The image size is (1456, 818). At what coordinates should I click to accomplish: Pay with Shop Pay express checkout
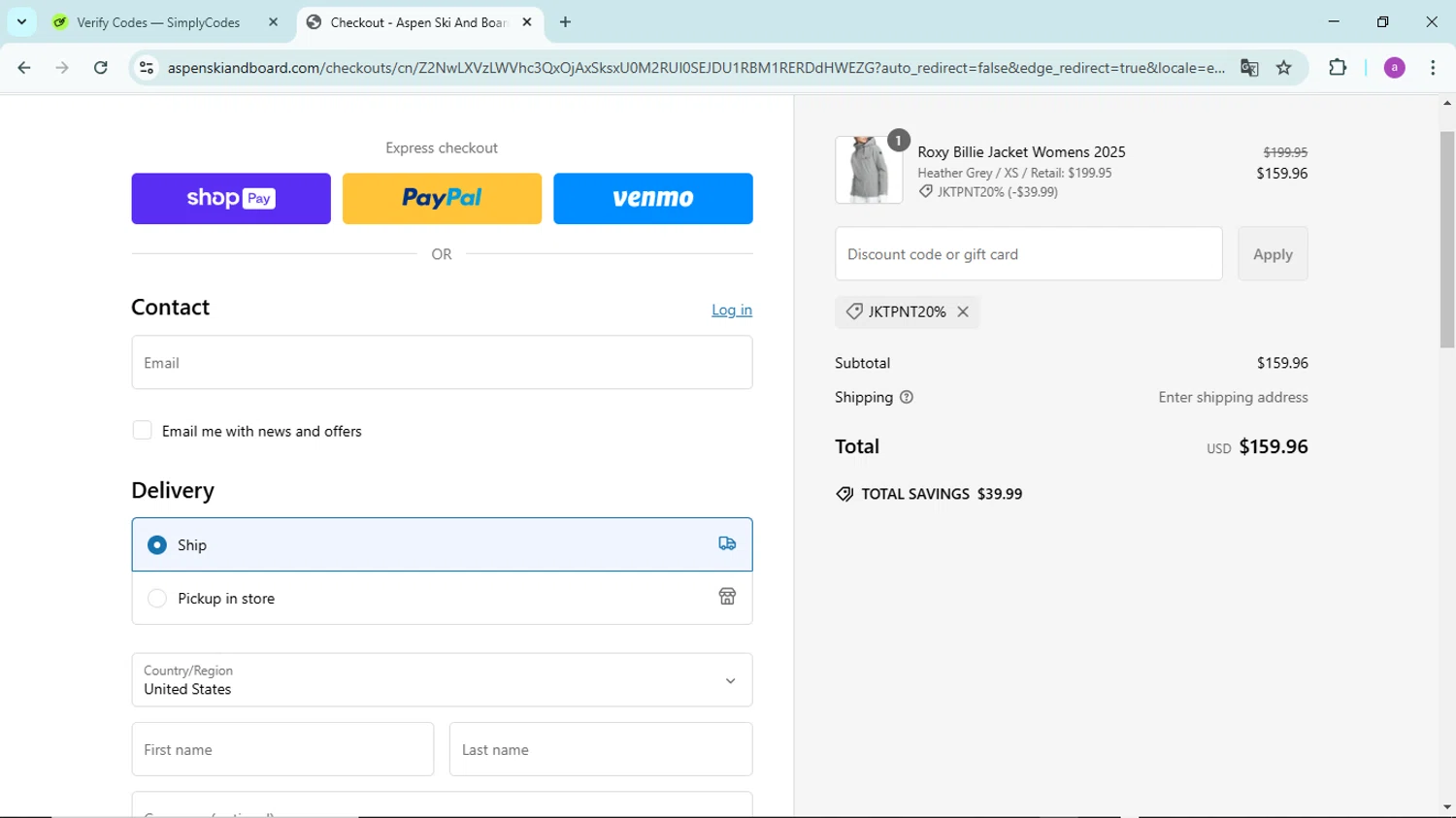click(x=231, y=199)
